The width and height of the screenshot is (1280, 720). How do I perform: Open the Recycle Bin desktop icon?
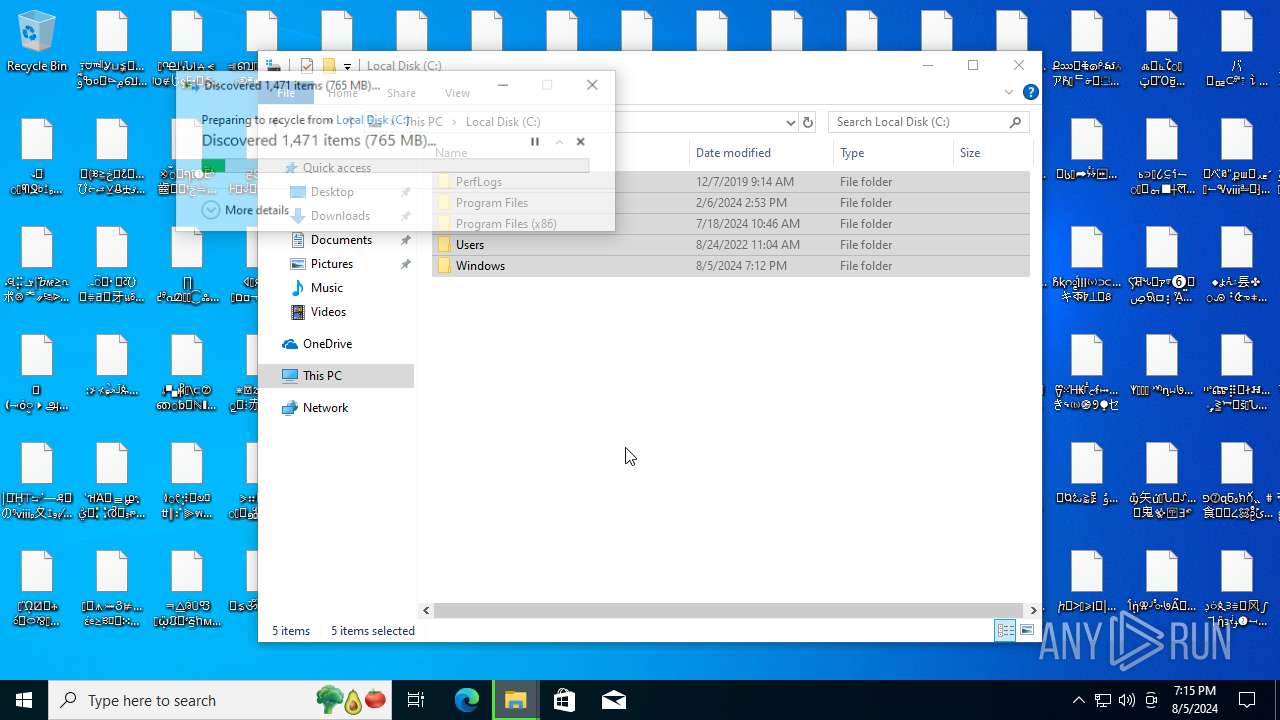pyautogui.click(x=37, y=42)
